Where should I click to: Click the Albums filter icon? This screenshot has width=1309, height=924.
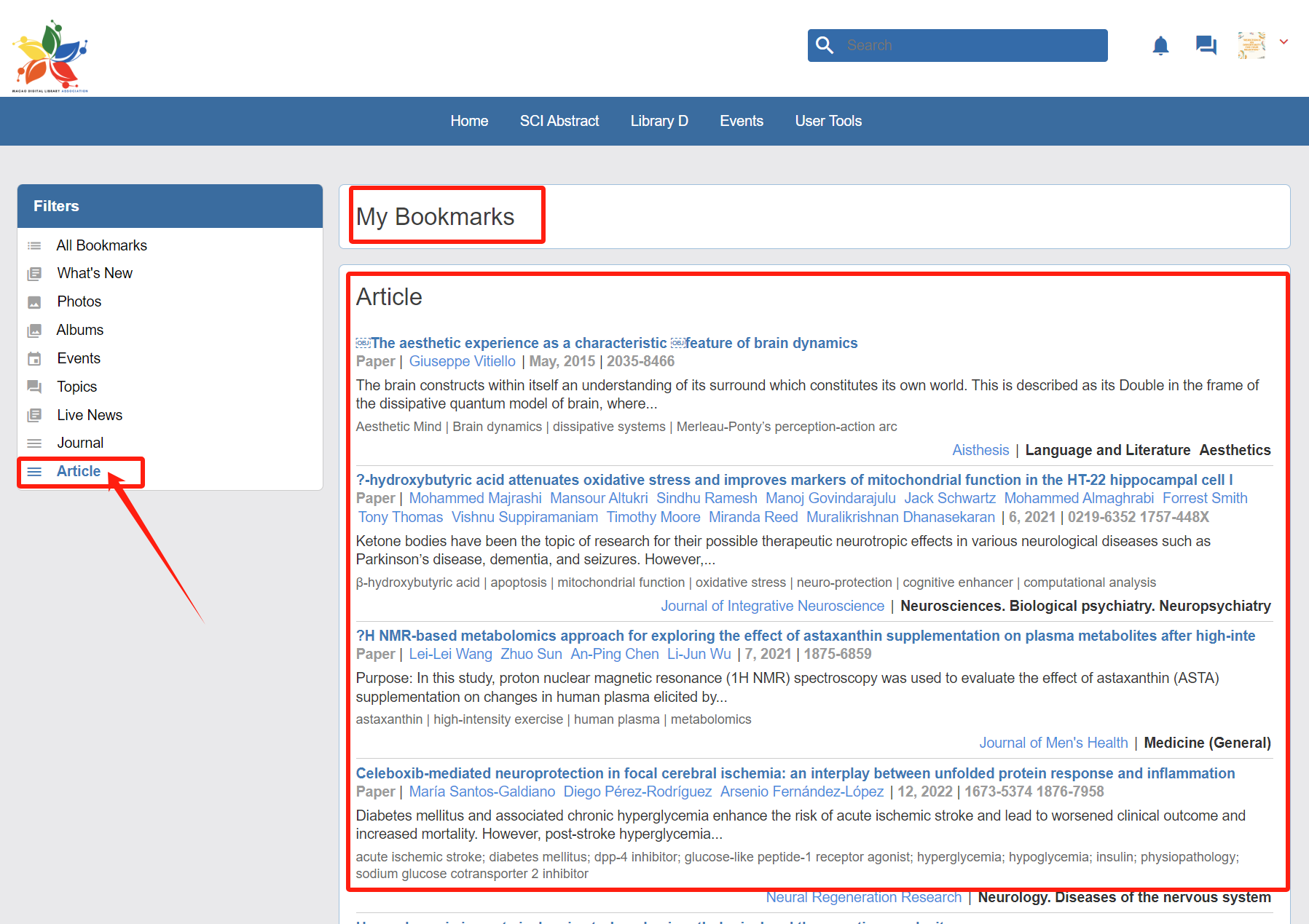coord(34,331)
